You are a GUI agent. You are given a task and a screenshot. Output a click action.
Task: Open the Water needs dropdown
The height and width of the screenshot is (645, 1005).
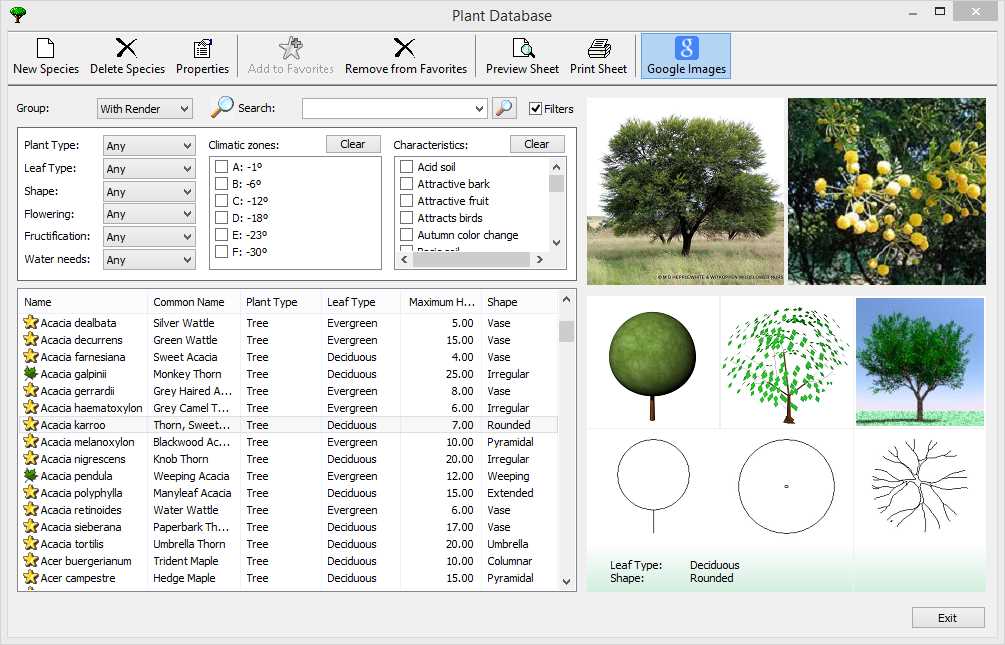point(149,260)
